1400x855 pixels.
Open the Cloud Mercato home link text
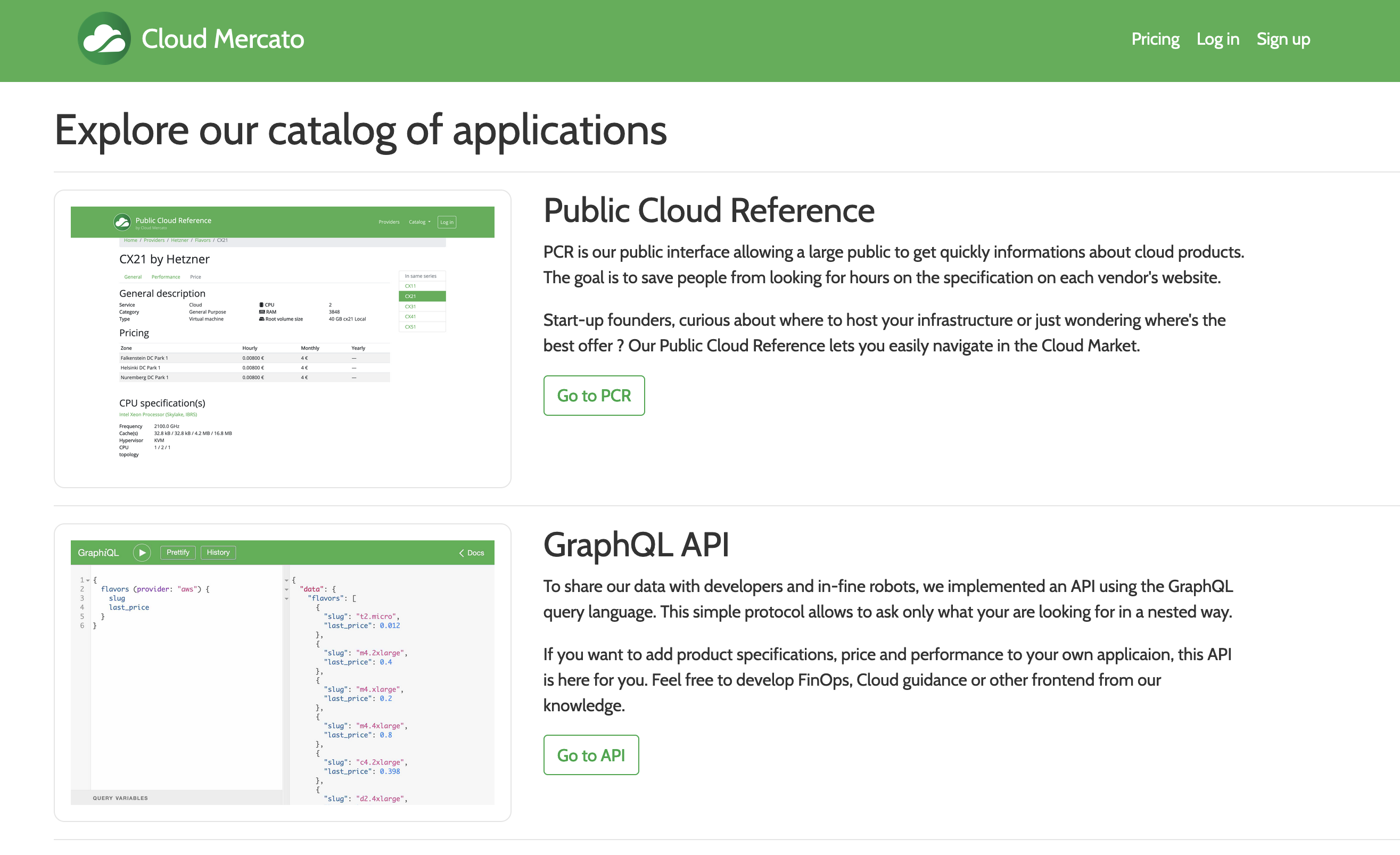click(x=223, y=39)
